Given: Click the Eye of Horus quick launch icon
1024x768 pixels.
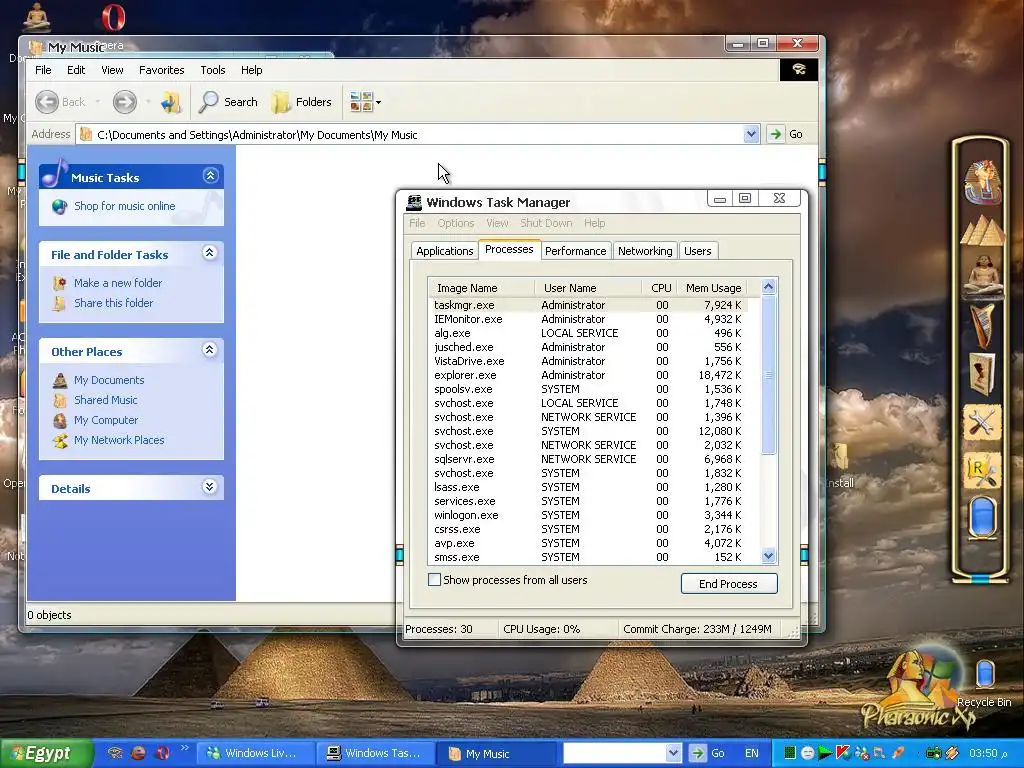Looking at the screenshot, I should pyautogui.click(x=115, y=753).
